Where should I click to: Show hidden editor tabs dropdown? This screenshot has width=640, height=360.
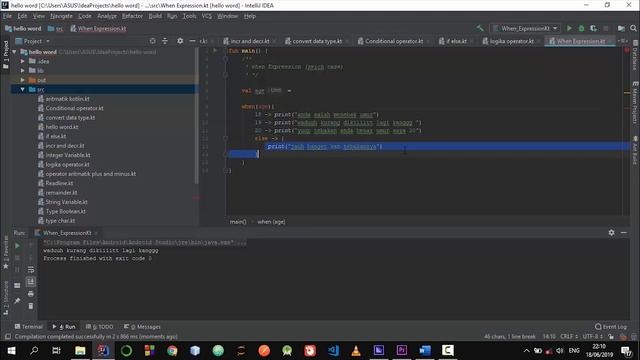(x=622, y=41)
